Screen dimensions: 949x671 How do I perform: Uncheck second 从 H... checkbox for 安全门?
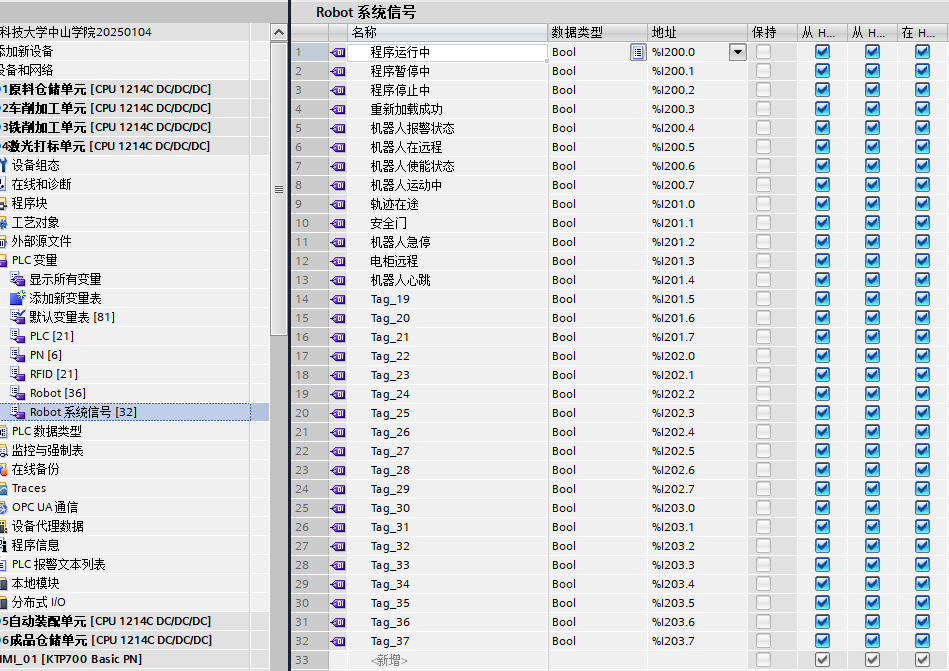(x=872, y=223)
